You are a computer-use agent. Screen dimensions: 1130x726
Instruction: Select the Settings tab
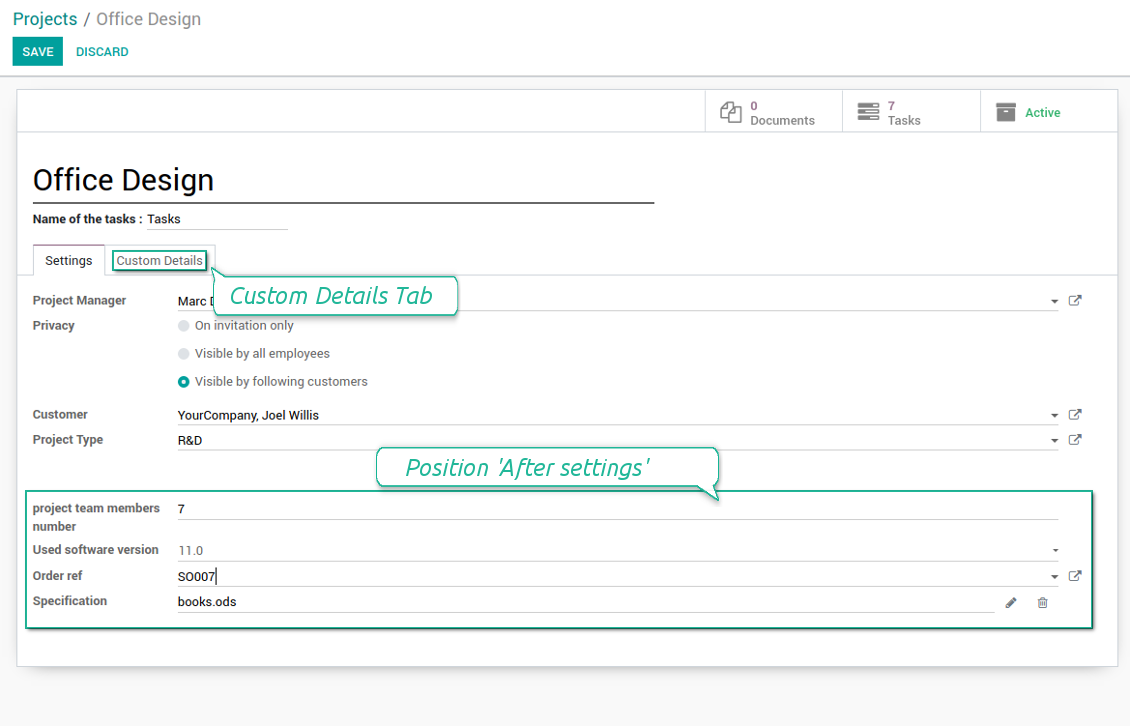(x=69, y=261)
